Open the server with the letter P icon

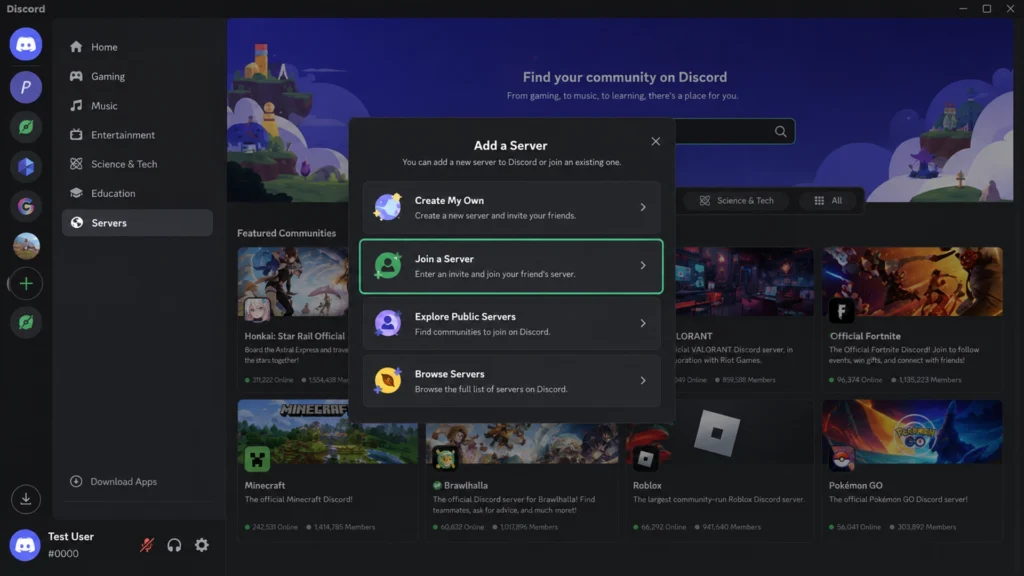coord(25,88)
